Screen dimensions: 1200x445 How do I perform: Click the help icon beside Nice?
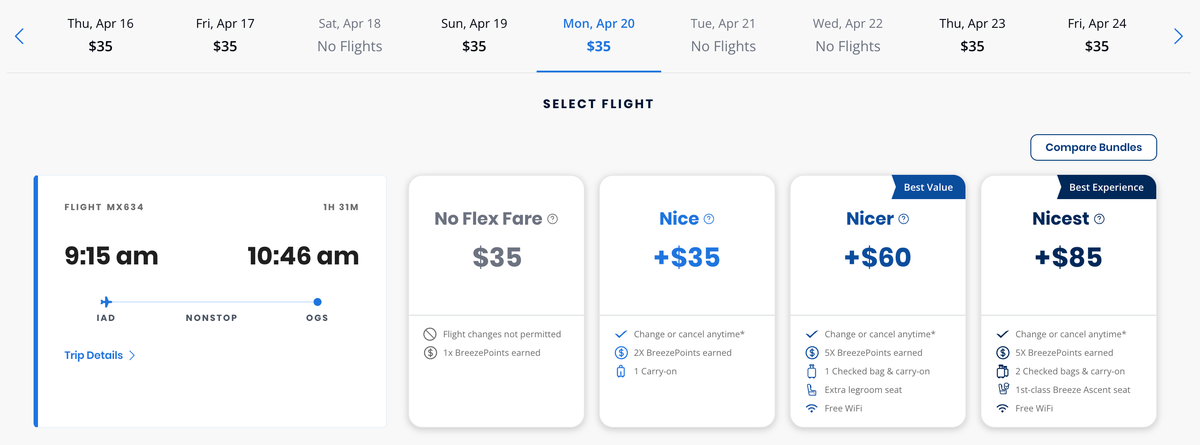[x=710, y=219]
